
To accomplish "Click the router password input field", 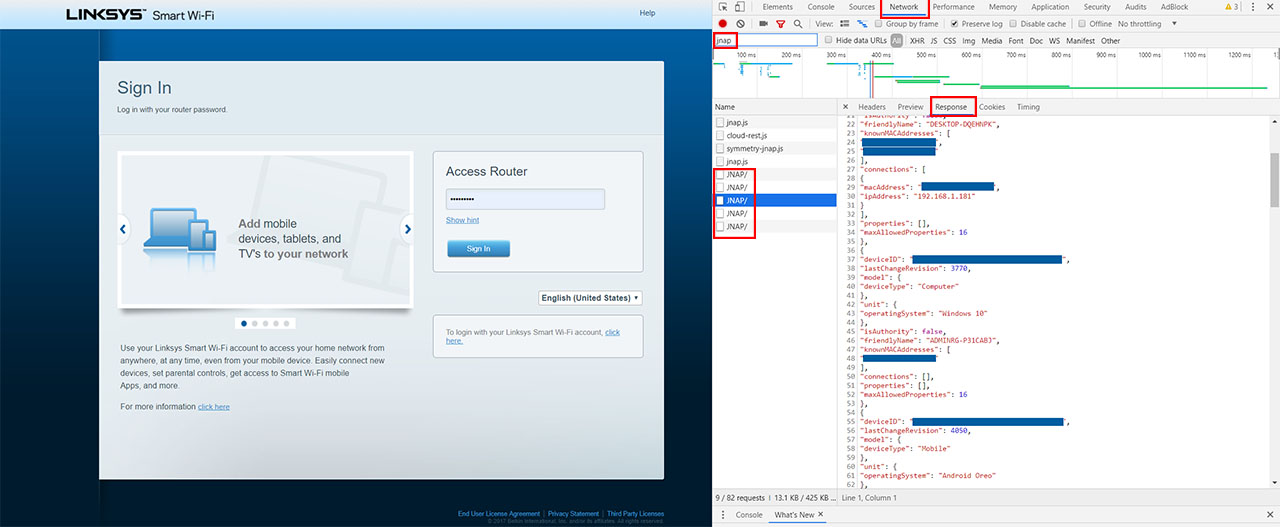I will point(525,199).
